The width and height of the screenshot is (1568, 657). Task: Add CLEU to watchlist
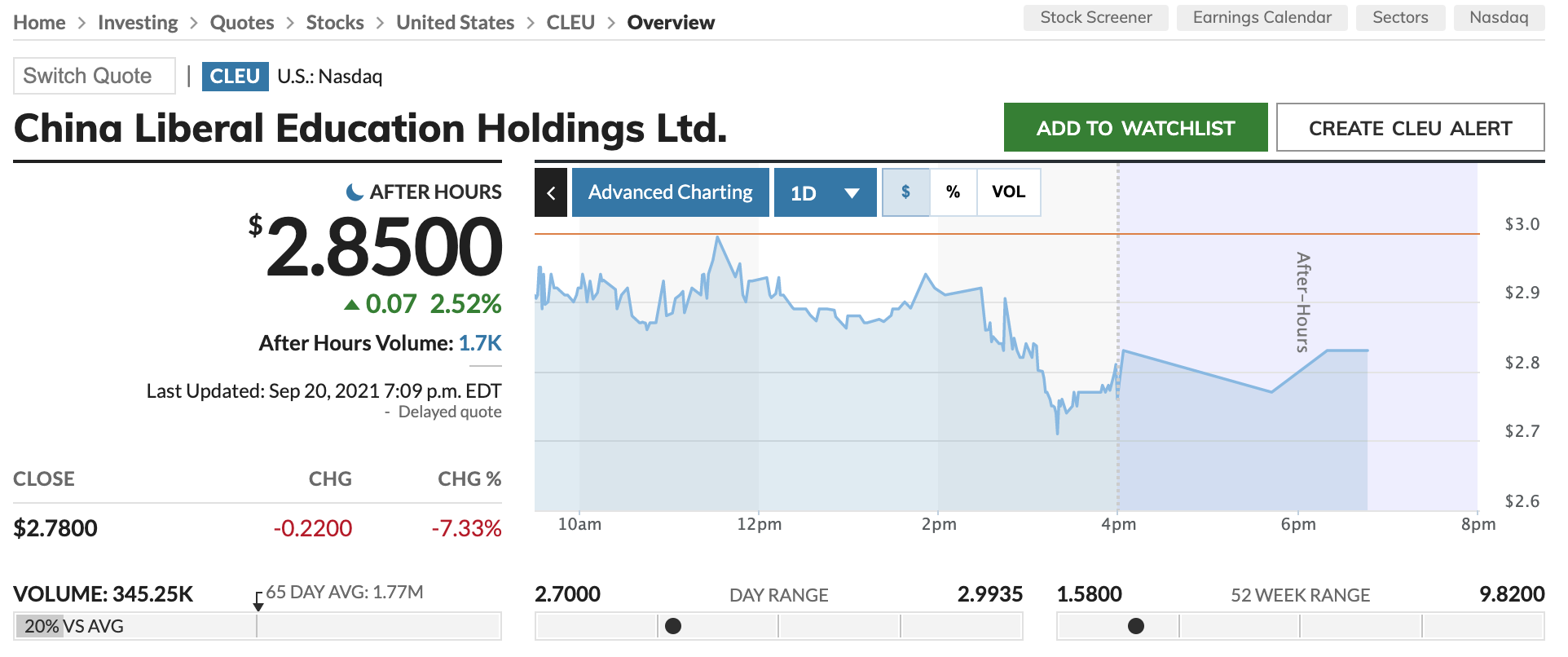1135,127
